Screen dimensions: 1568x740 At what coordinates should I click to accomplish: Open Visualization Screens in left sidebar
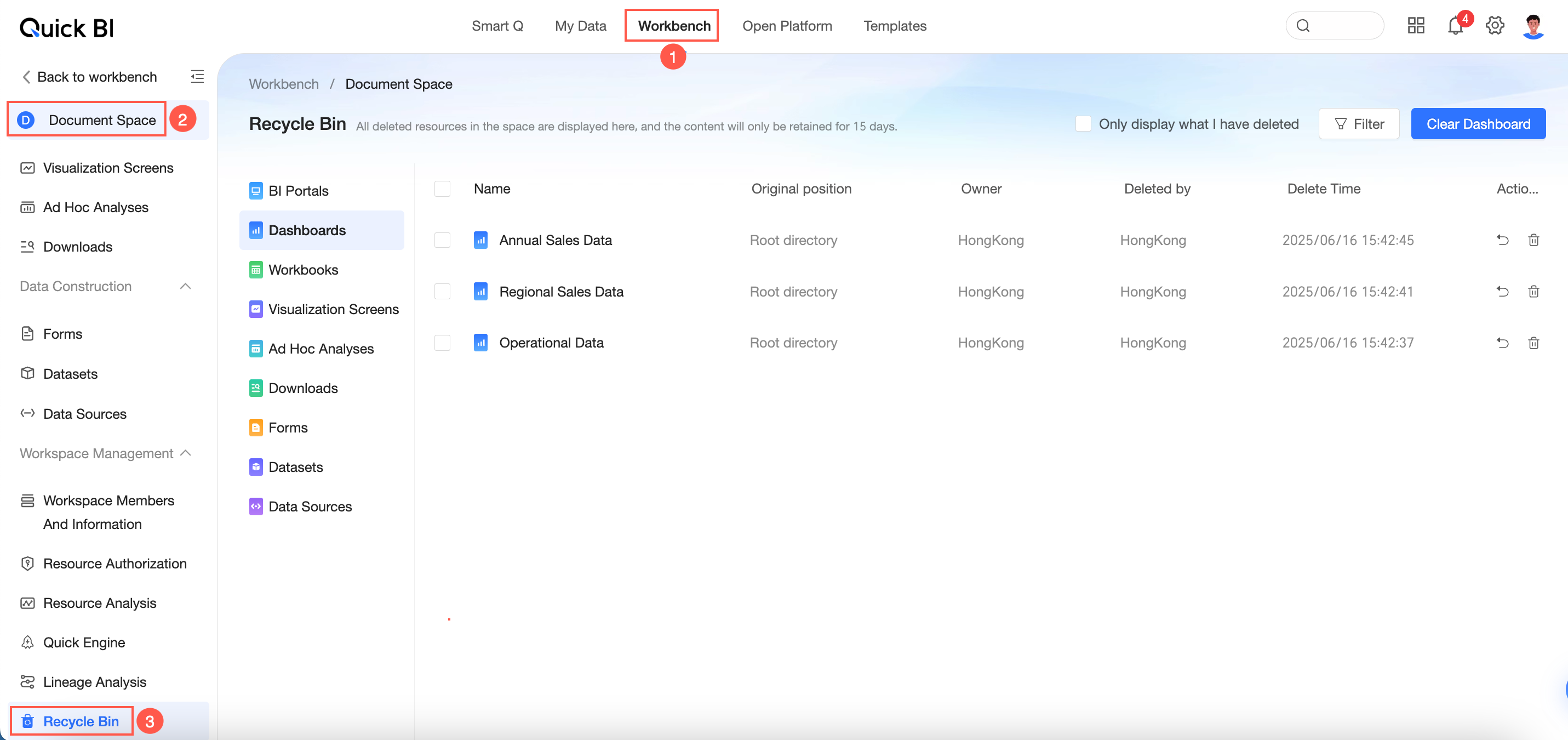108,168
